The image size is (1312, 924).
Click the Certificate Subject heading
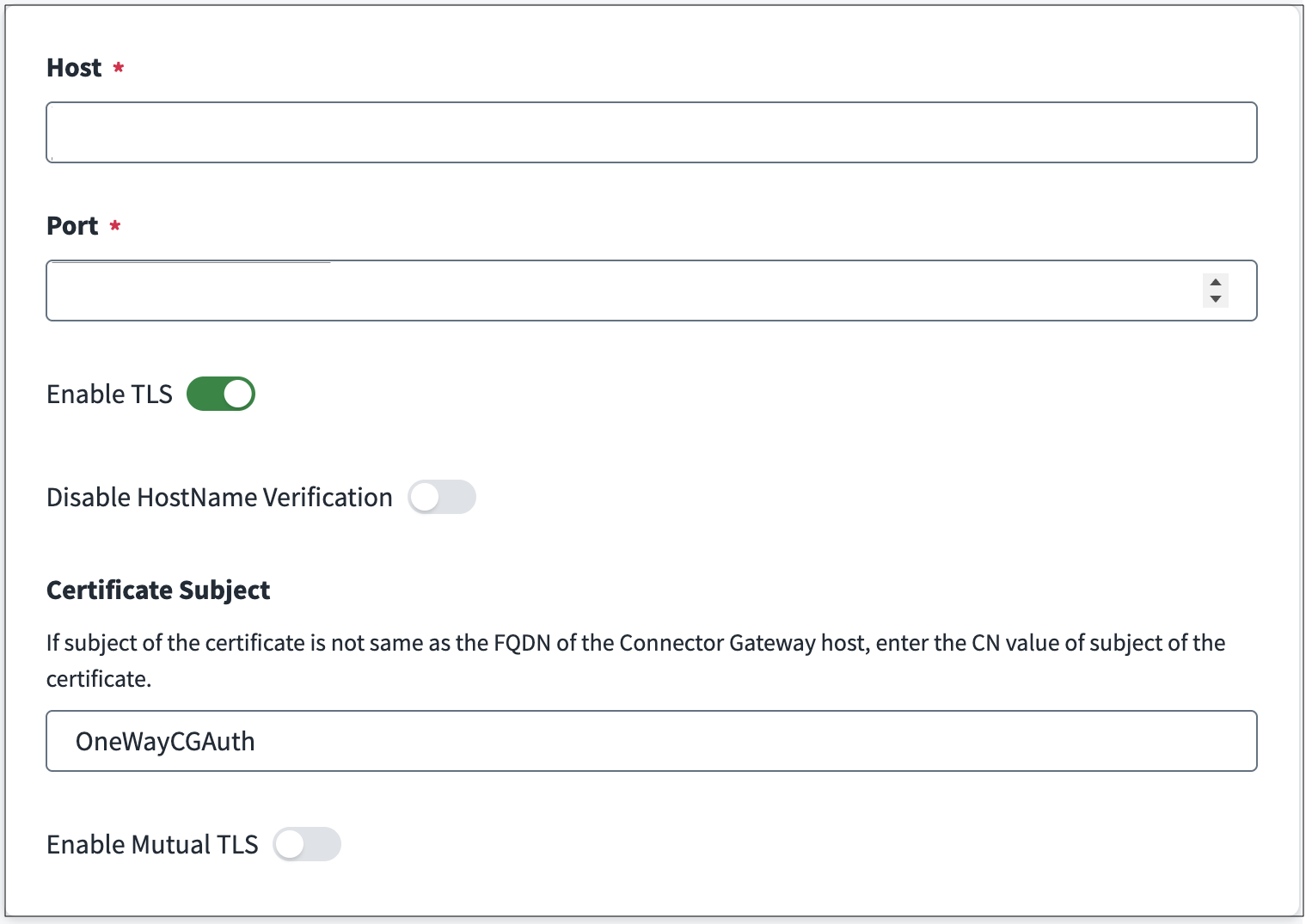tap(158, 591)
